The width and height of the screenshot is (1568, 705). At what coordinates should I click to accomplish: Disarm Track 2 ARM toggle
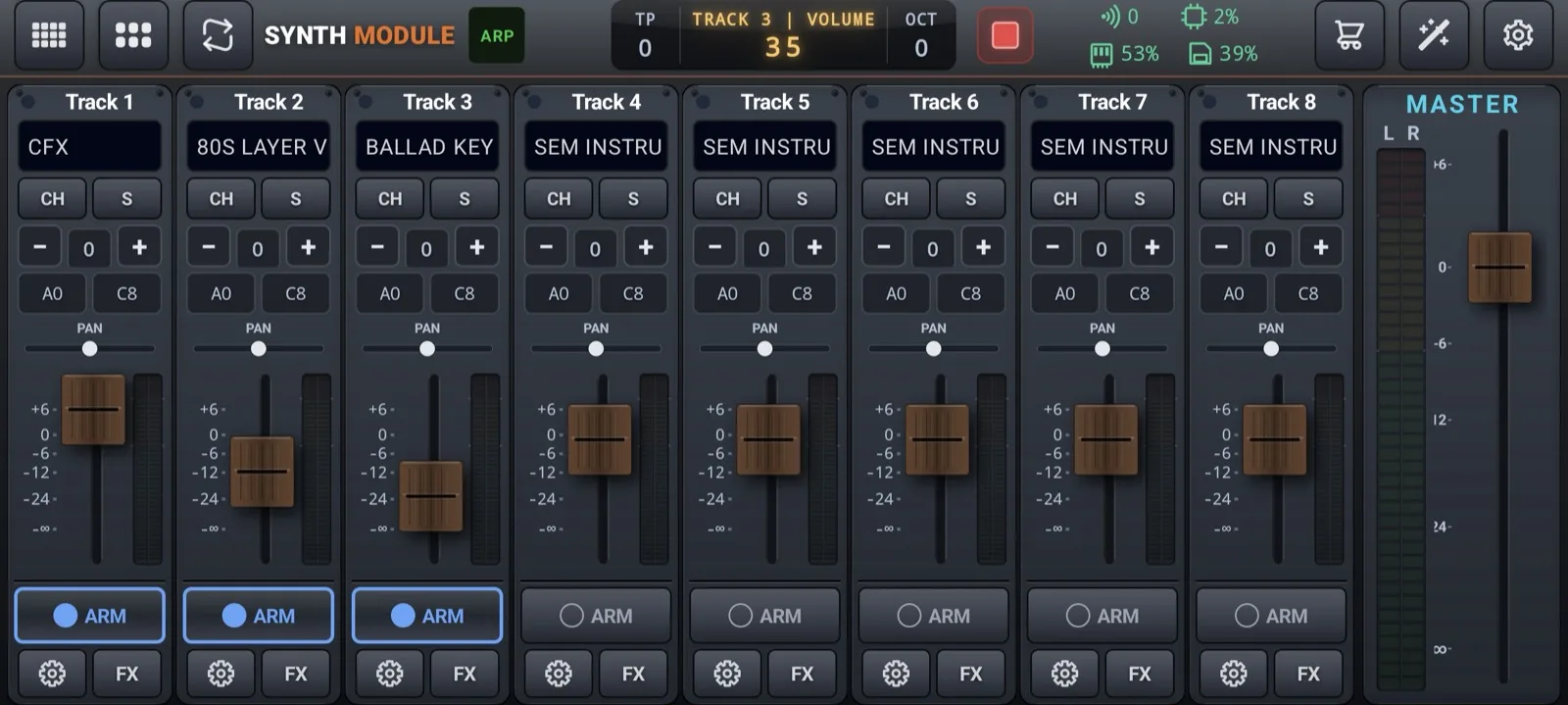coord(259,616)
